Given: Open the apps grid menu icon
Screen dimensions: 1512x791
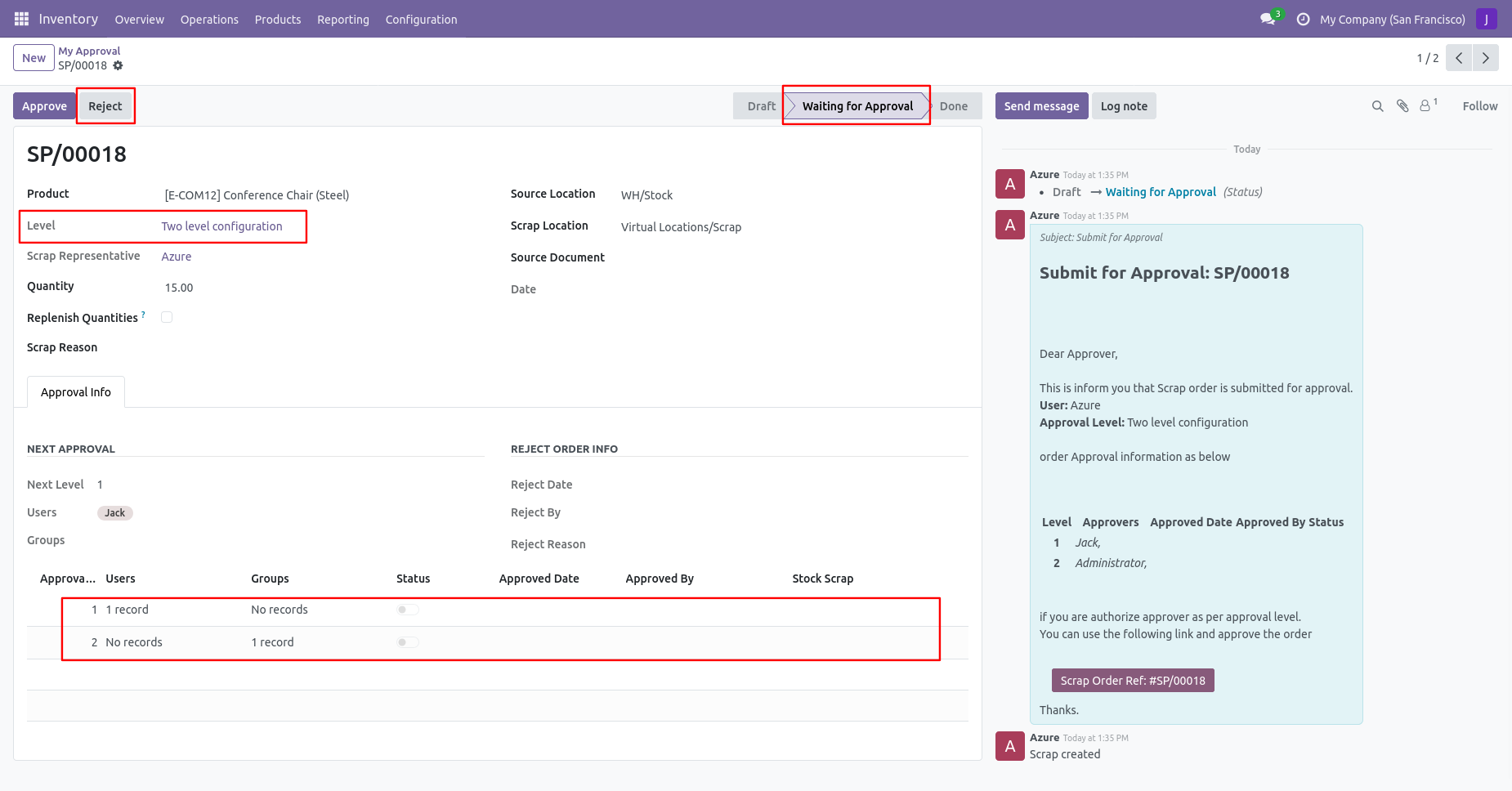Looking at the screenshot, I should point(21,19).
